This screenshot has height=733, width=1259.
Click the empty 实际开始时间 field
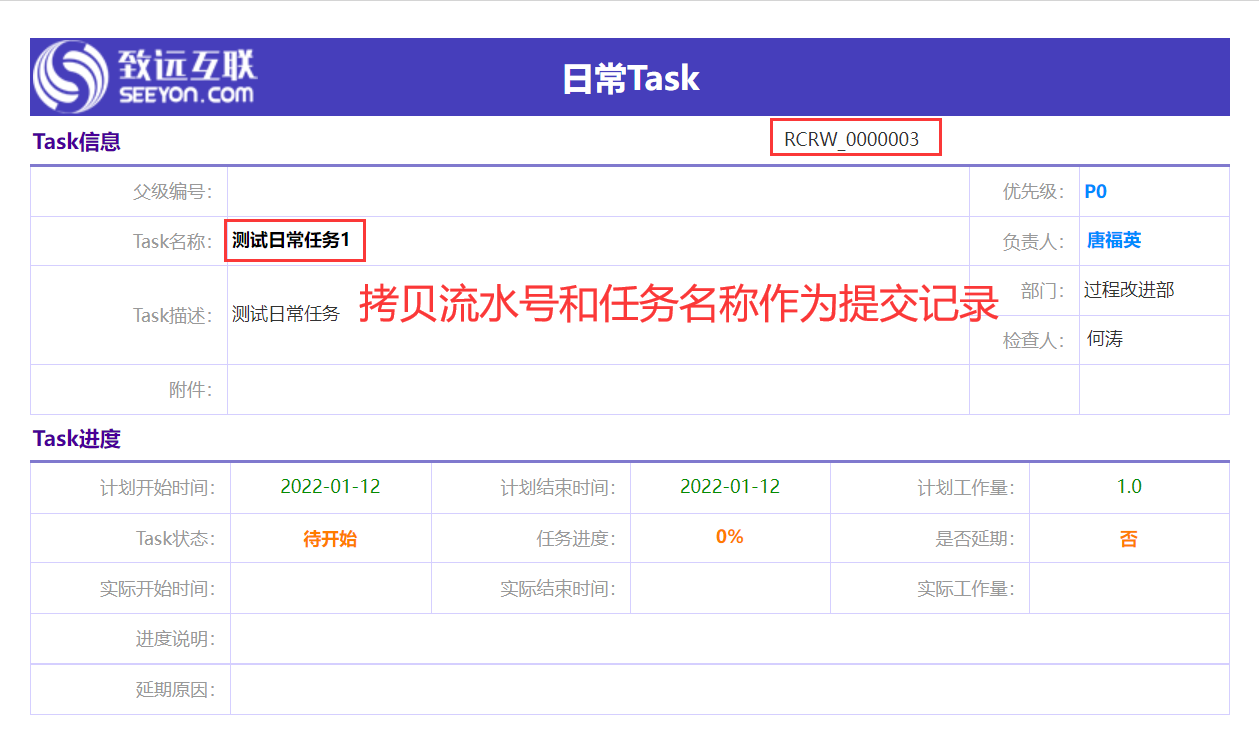click(330, 589)
